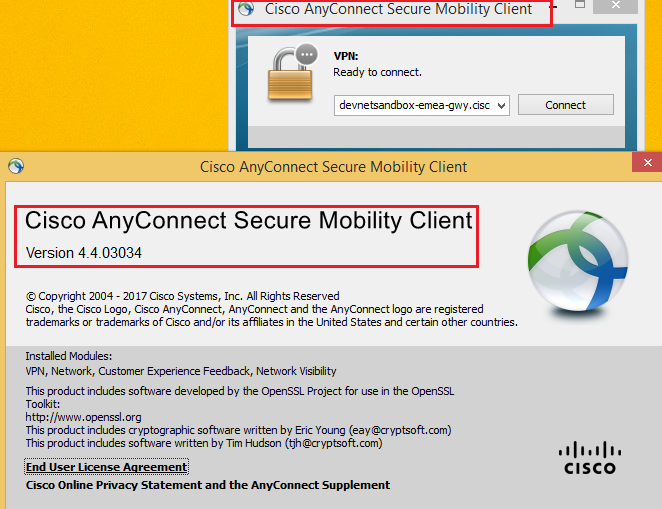662x509 pixels.
Task: Click the AnyConnect icon in About dialog title bar
Action: pyautogui.click(x=16, y=166)
